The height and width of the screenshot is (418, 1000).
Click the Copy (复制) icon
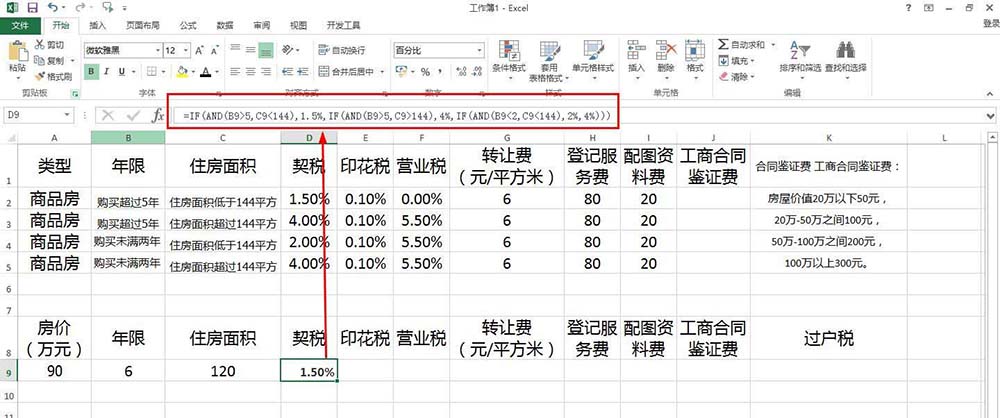click(40, 61)
